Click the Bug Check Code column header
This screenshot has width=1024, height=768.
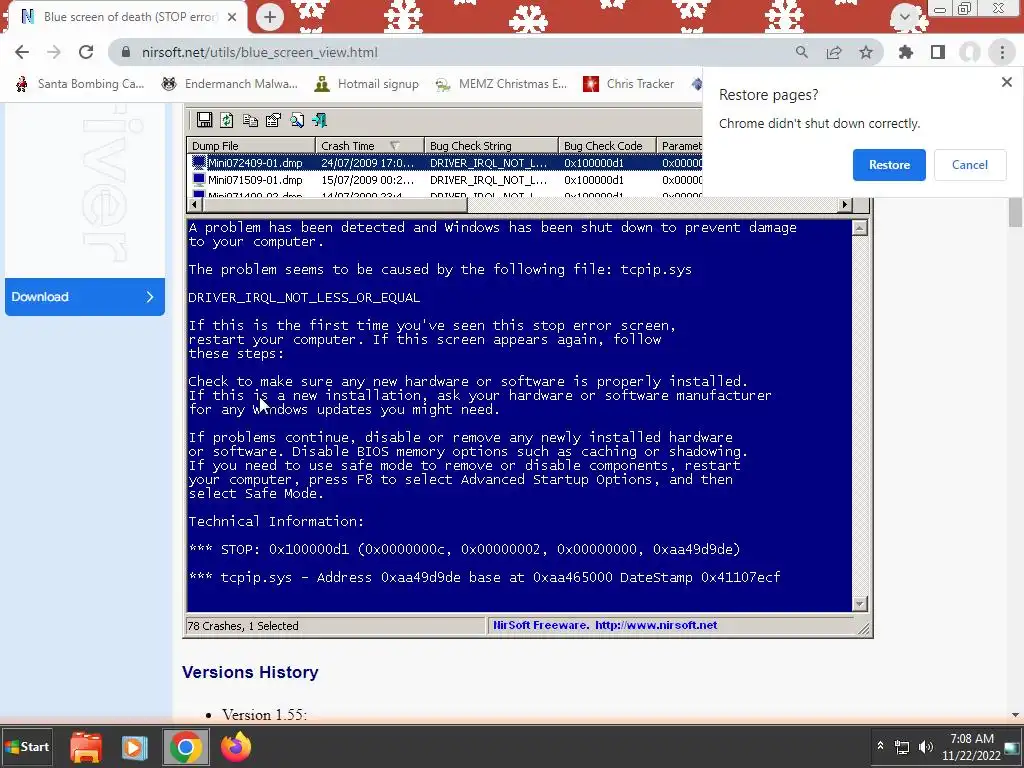pyautogui.click(x=607, y=146)
